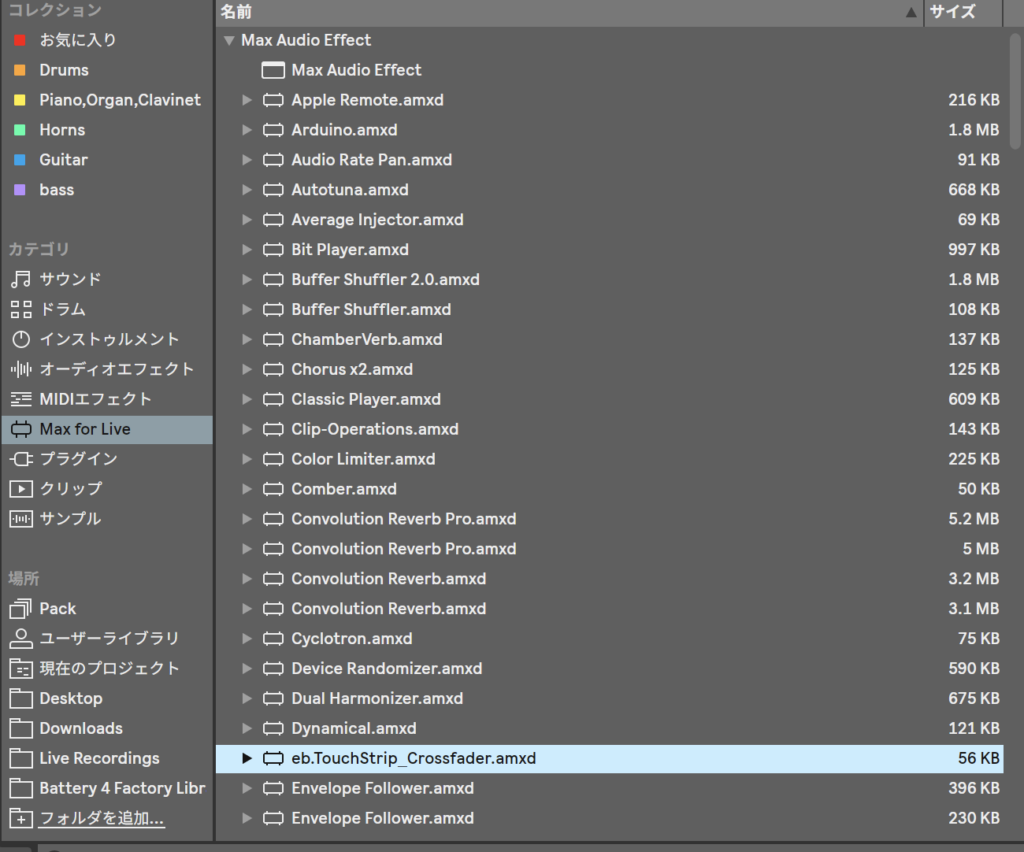
Task: Open the Audio Effects category waveform icon
Action: point(21,369)
